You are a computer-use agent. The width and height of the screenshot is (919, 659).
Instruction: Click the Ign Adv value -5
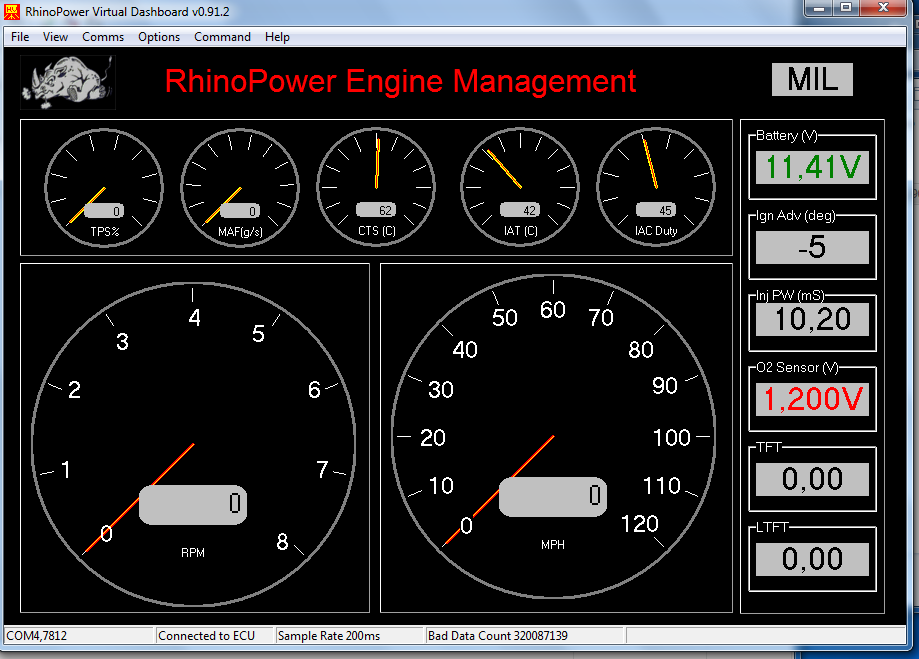coord(812,247)
